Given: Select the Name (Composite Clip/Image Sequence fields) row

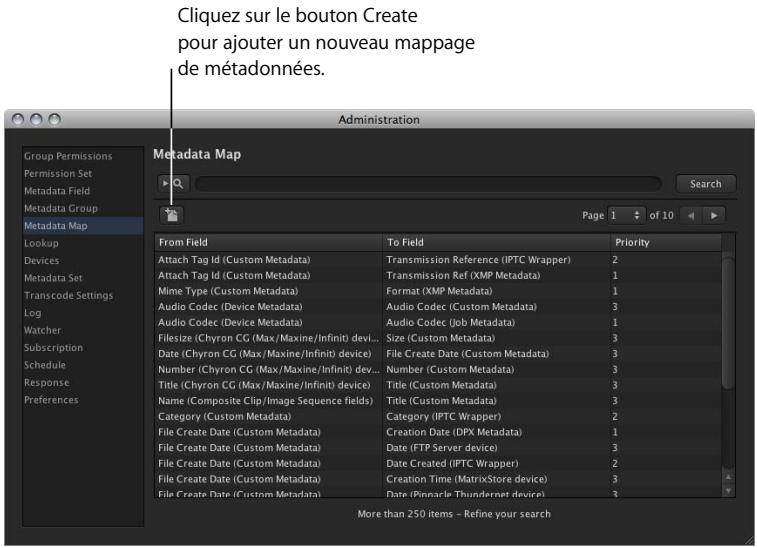Looking at the screenshot, I should (x=438, y=401).
